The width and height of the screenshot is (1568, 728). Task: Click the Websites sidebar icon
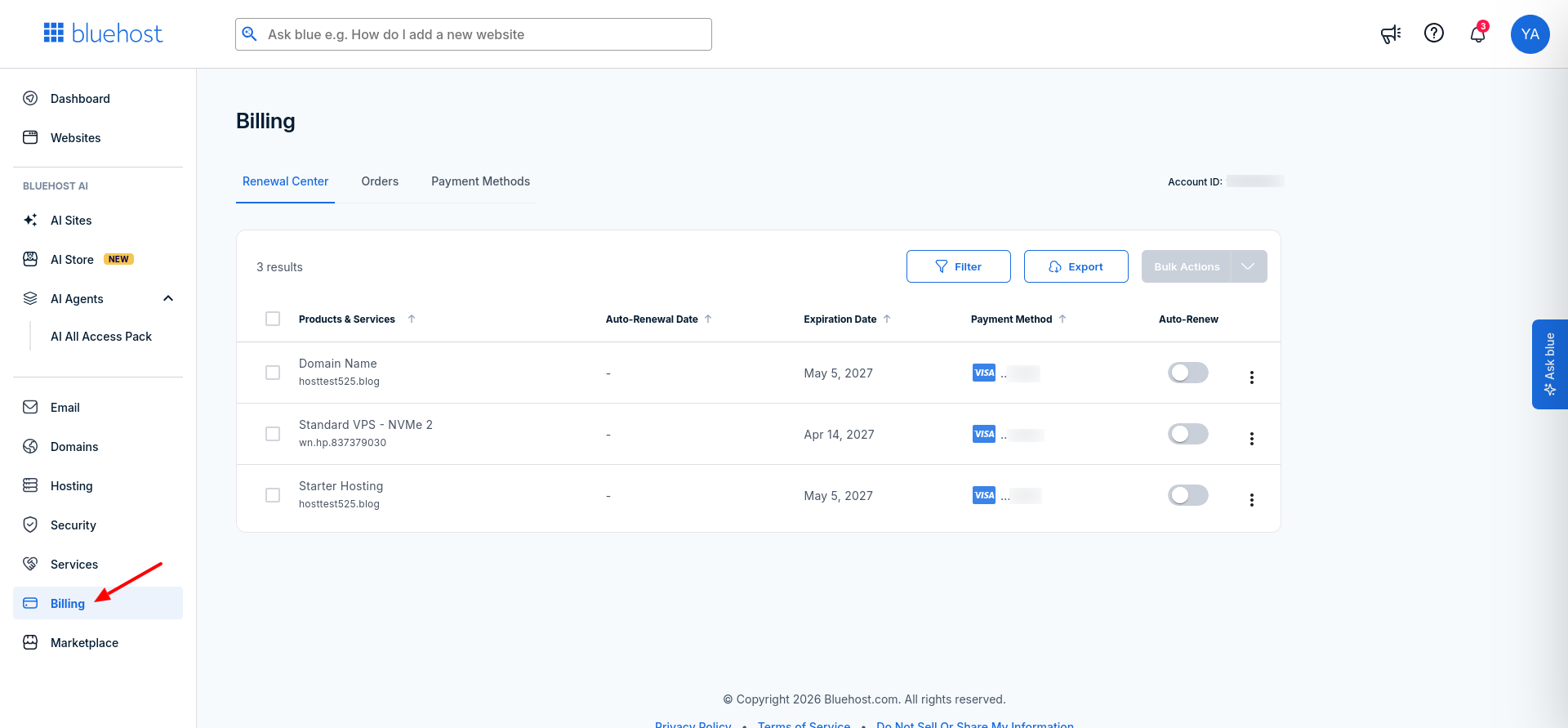(30, 137)
